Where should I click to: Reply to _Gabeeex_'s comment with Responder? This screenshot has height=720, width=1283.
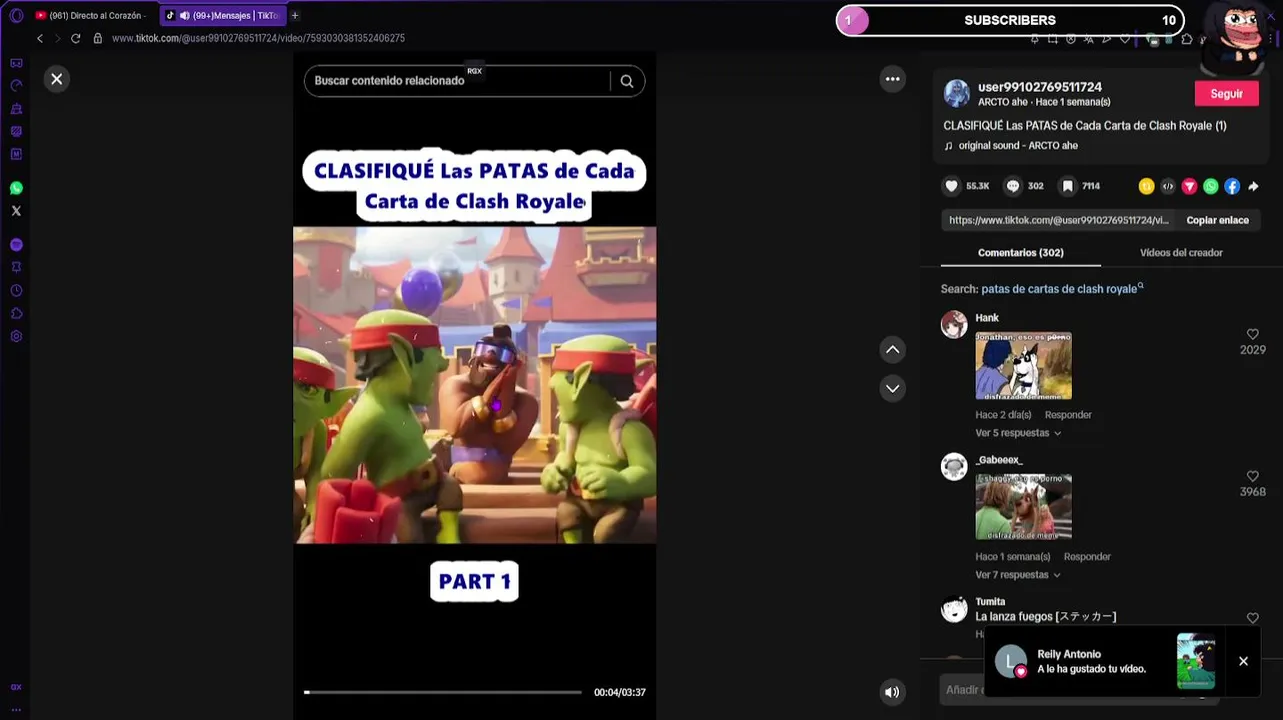tap(1087, 557)
